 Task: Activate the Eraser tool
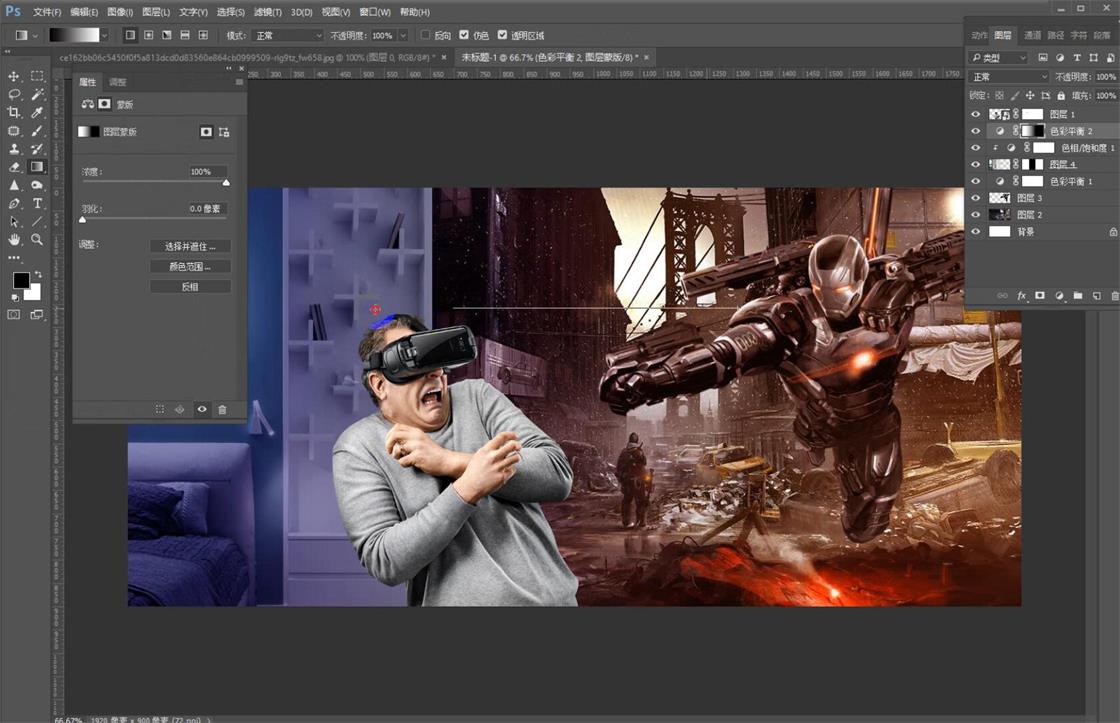[x=14, y=167]
